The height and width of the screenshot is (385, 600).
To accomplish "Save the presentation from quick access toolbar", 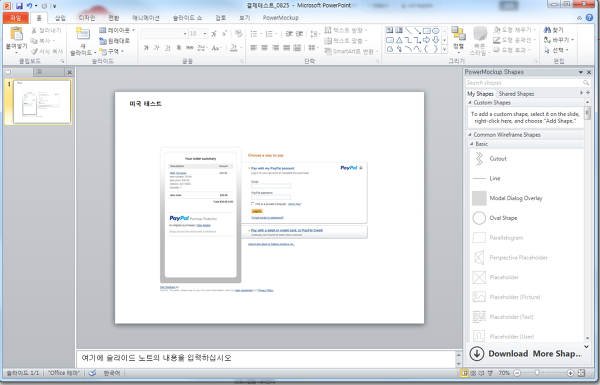I will pyautogui.click(x=19, y=6).
